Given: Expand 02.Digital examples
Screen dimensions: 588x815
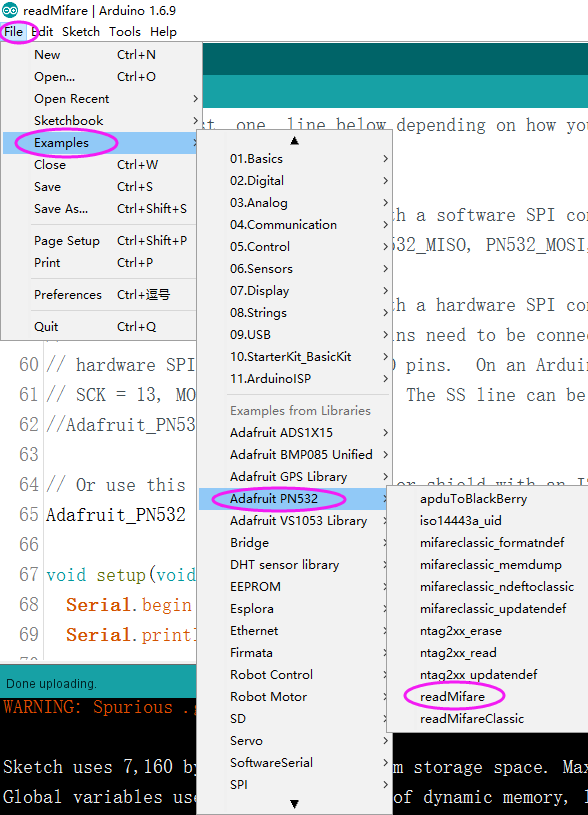Looking at the screenshot, I should [294, 180].
